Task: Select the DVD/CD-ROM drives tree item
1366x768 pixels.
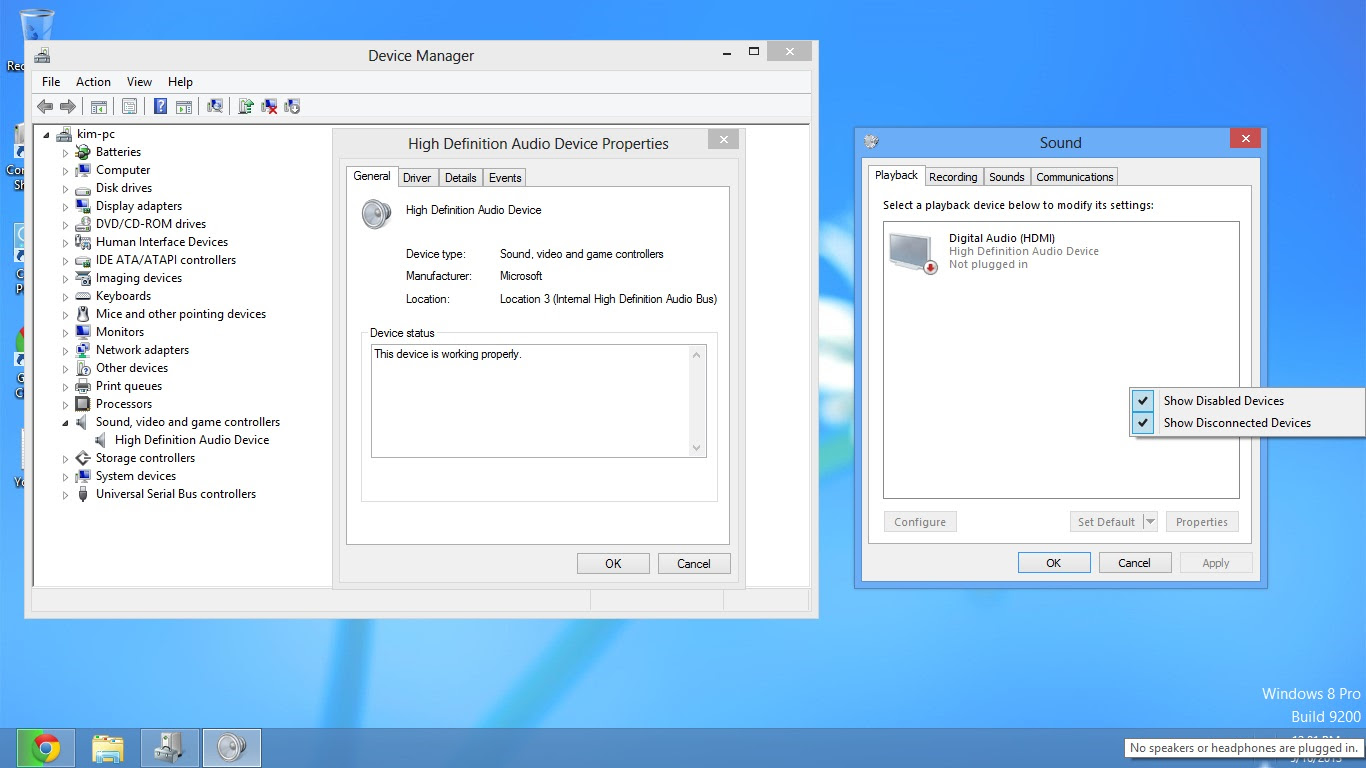Action: tap(151, 224)
